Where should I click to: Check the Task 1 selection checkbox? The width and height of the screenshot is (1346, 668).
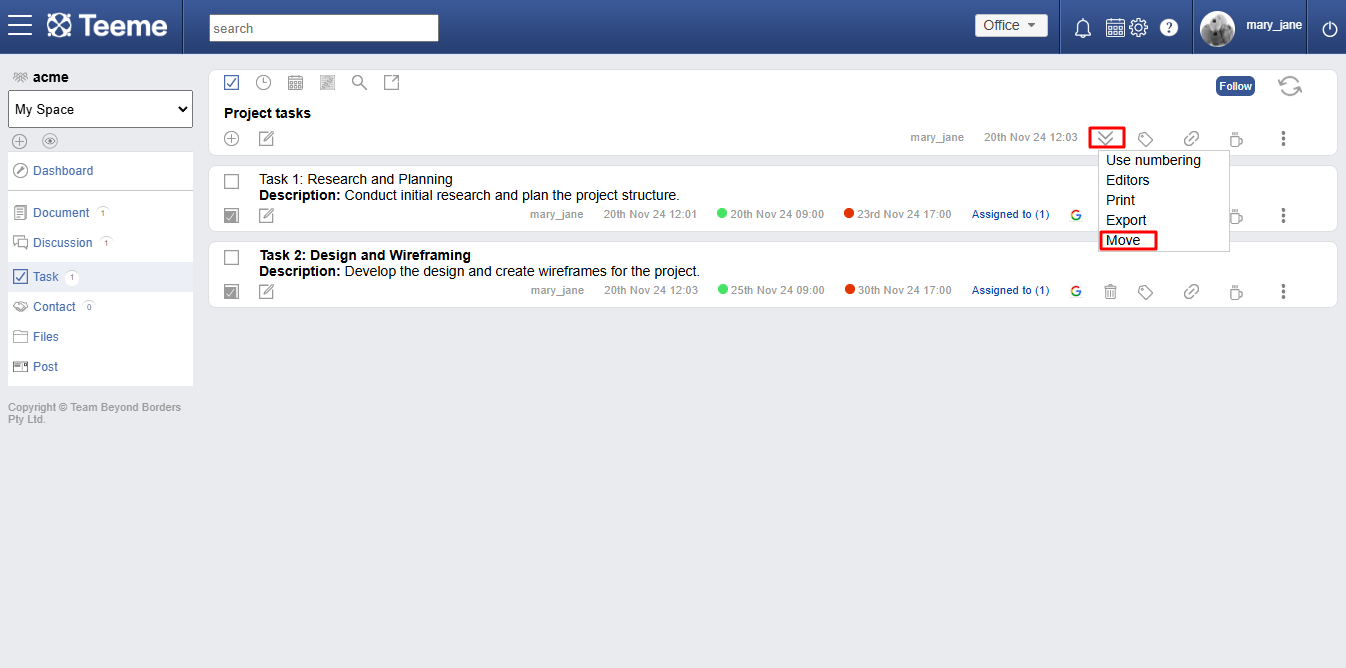[231, 181]
